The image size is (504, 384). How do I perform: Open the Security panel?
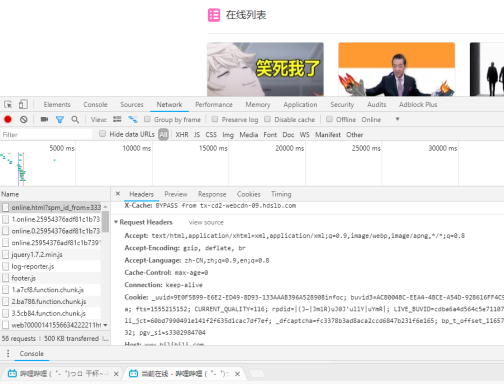342,105
